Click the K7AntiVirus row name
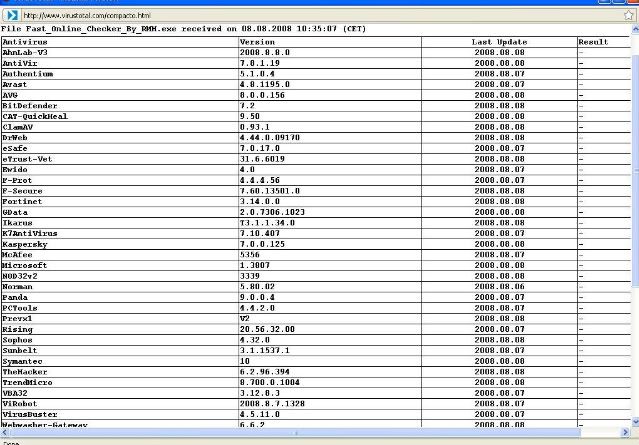The image size is (639, 445). [30, 234]
